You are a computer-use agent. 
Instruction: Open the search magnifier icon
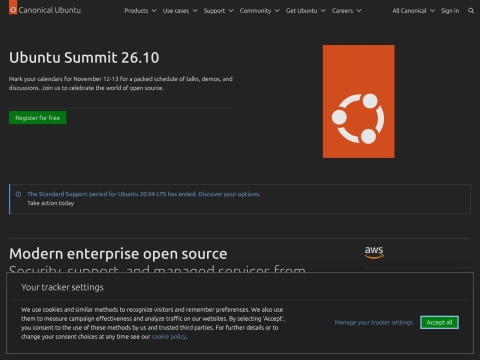click(x=471, y=11)
